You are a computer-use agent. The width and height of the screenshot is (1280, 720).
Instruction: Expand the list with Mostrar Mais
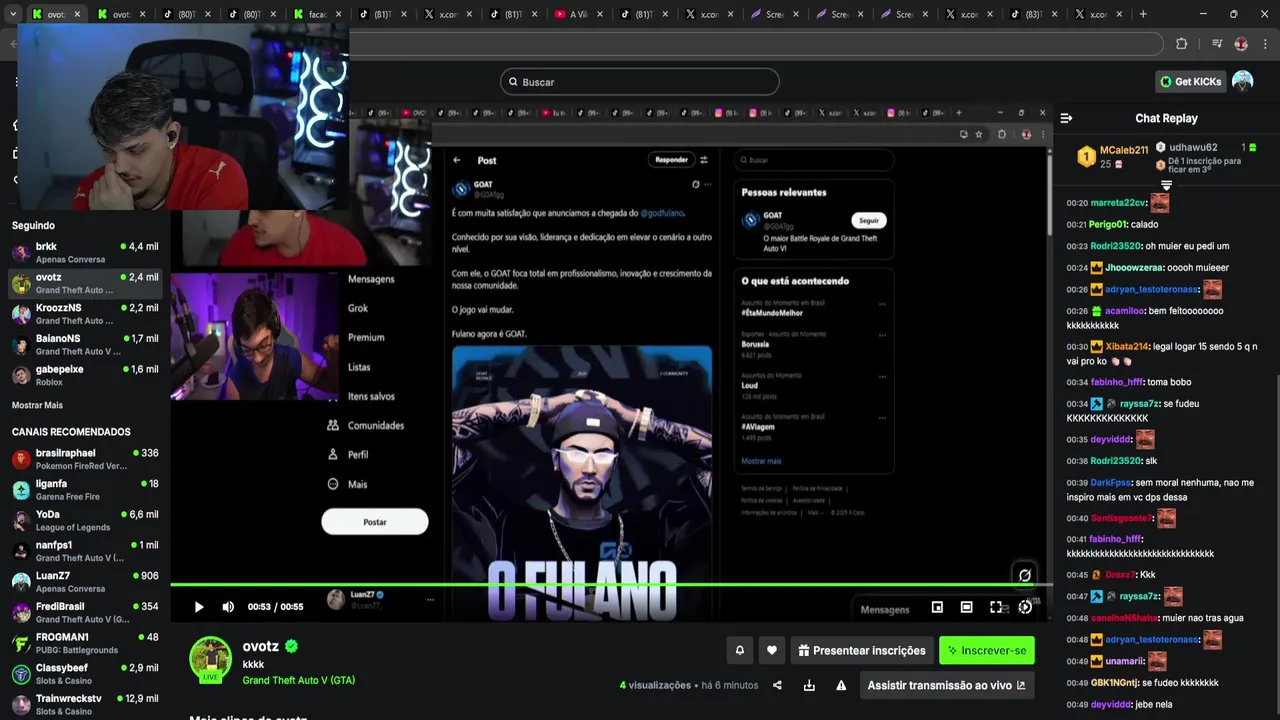point(37,405)
